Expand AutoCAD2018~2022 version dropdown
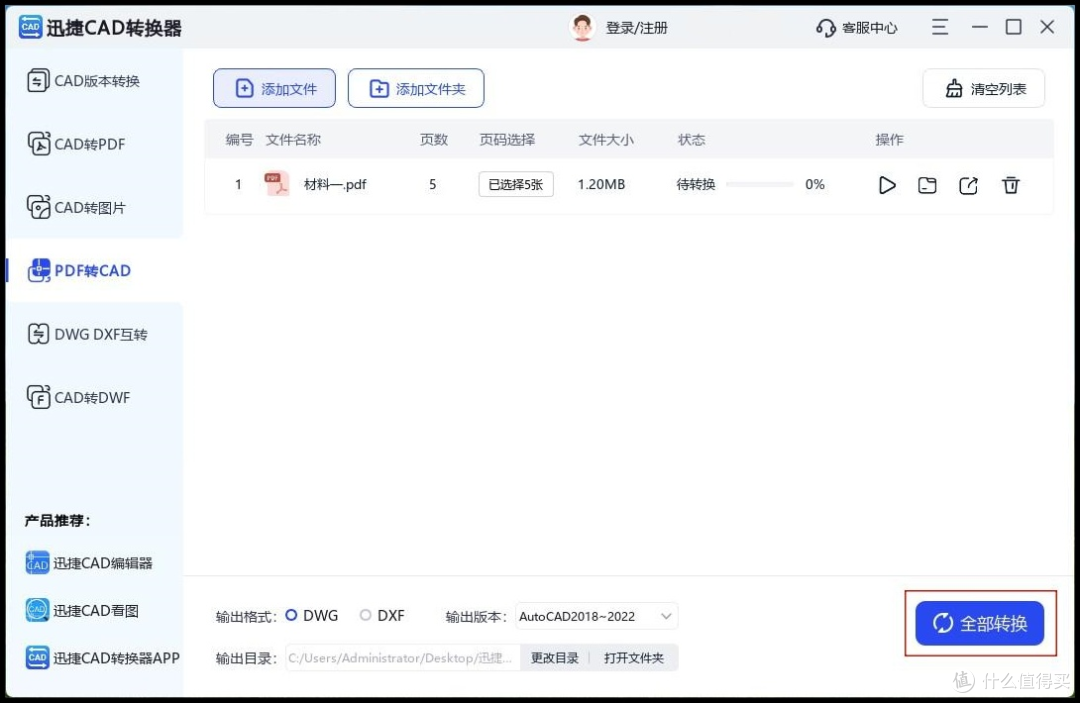Image resolution: width=1080 pixels, height=703 pixels. (x=596, y=616)
